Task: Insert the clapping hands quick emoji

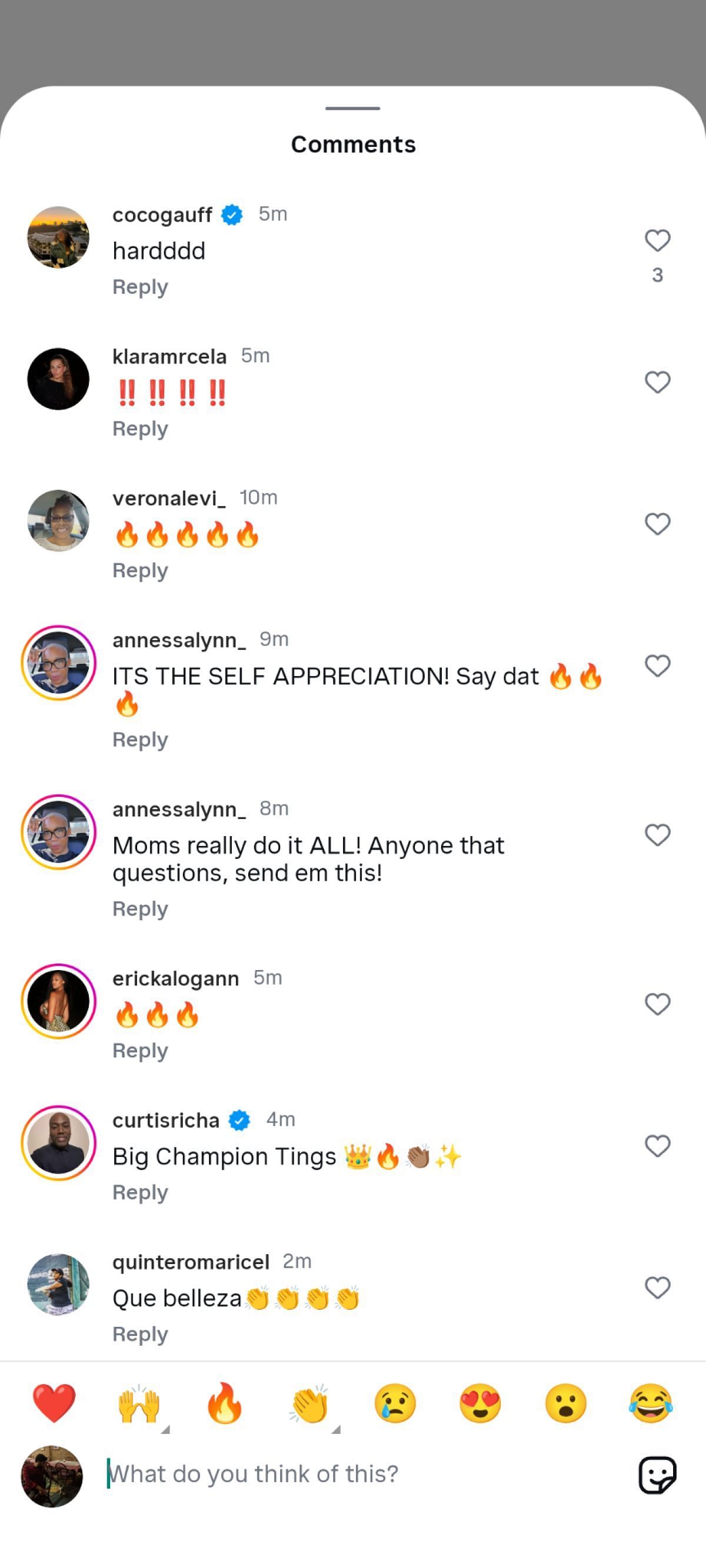Action: [x=309, y=1403]
